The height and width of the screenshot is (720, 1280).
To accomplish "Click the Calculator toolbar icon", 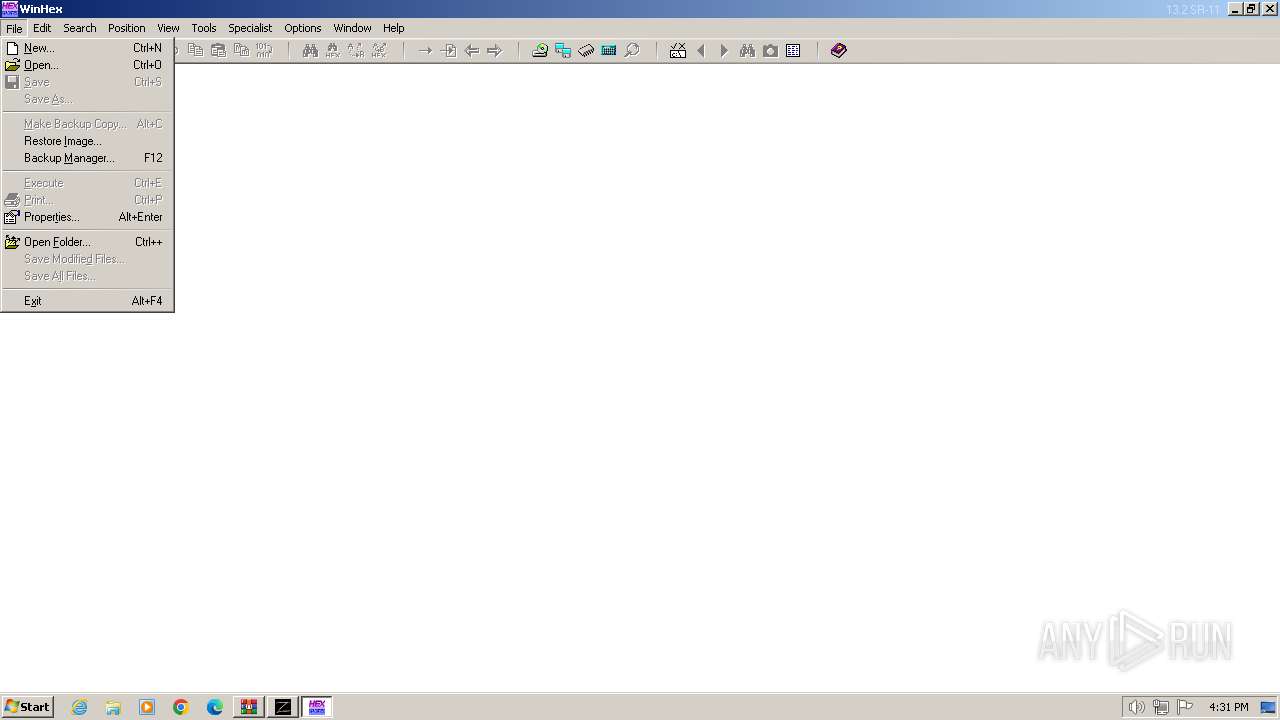I will tap(609, 50).
